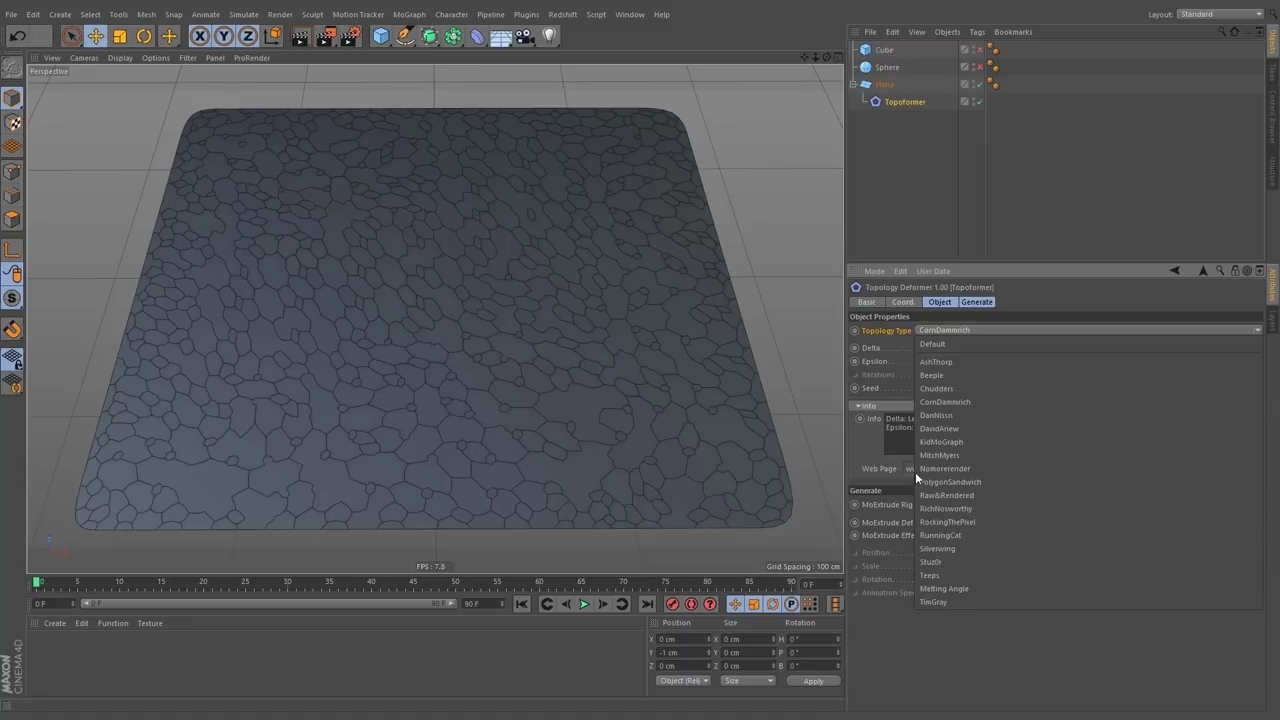1280x720 pixels.
Task: Toggle Topoformer enabled checkmark
Action: (x=979, y=102)
